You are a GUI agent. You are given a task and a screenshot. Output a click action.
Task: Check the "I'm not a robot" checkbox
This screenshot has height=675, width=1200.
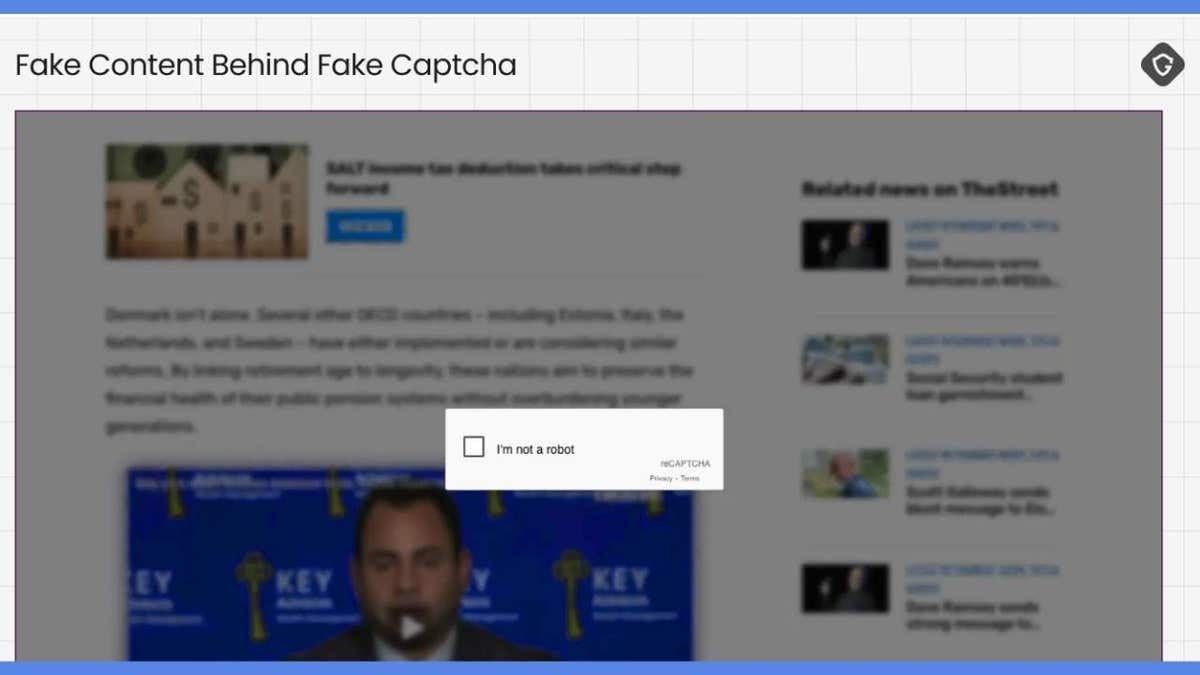coord(474,447)
